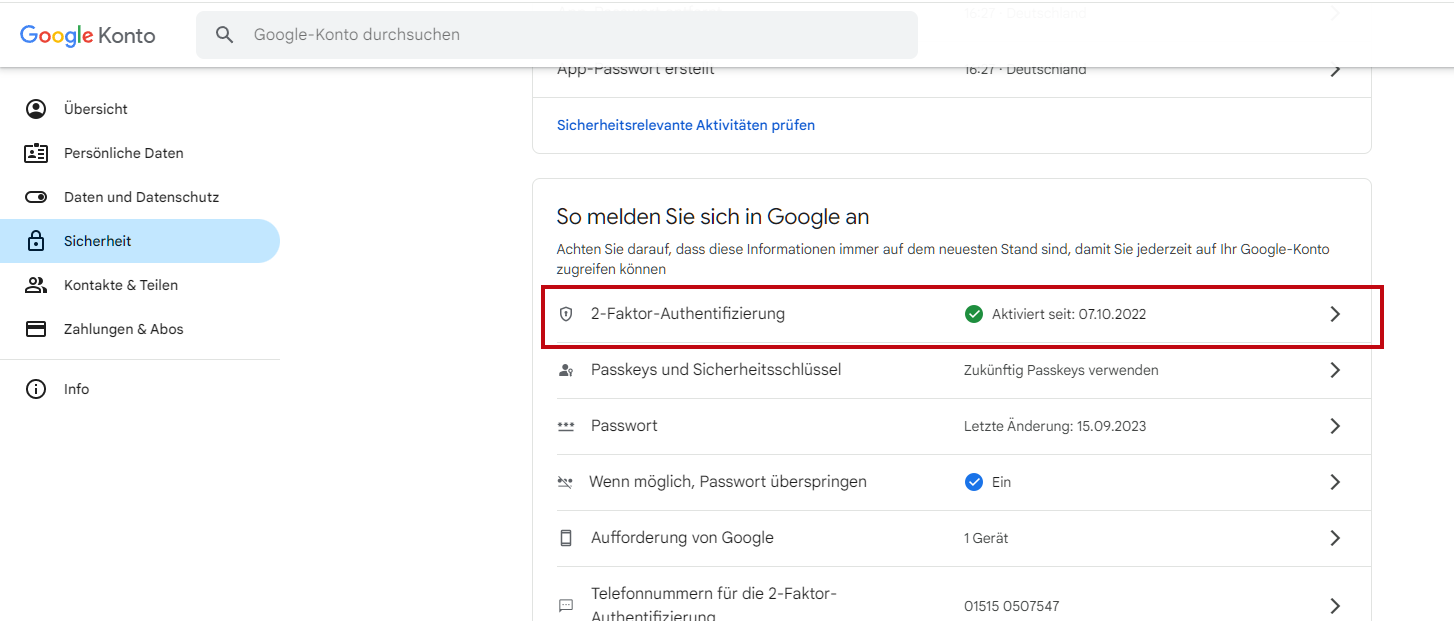Image resolution: width=1454 pixels, height=621 pixels.
Task: Open Daten und Datenschutz in the sidebar
Action: (x=140, y=197)
